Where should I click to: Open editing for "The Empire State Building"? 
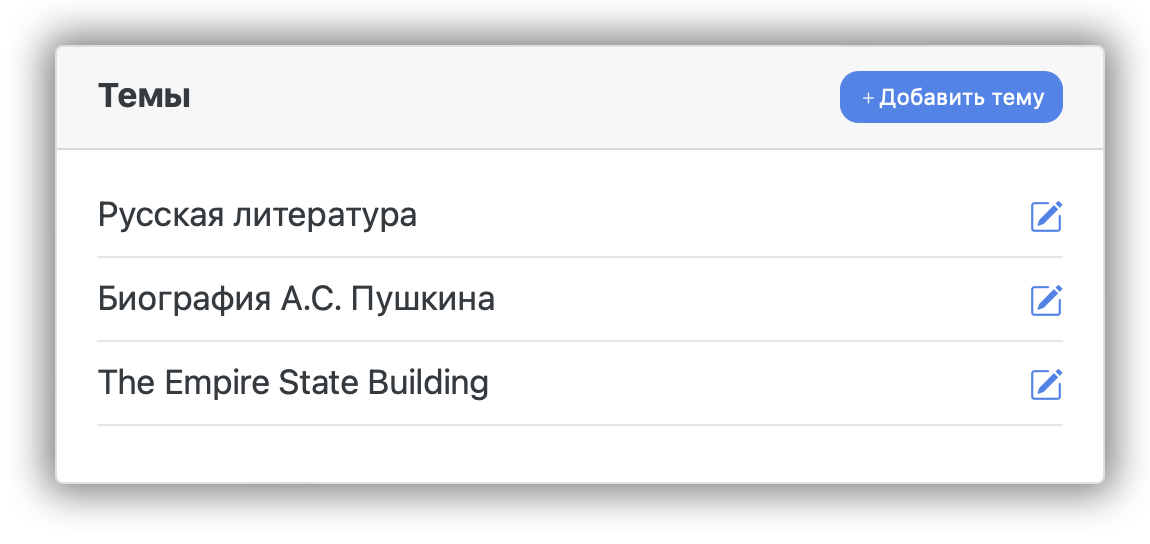[x=1046, y=384]
